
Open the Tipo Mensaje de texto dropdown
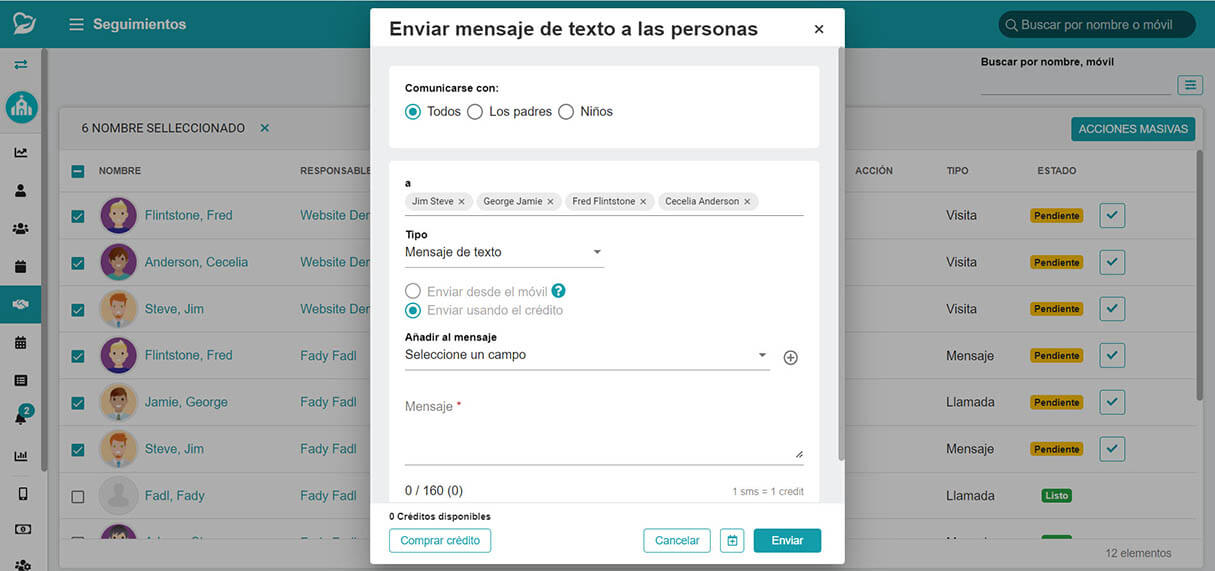point(504,252)
